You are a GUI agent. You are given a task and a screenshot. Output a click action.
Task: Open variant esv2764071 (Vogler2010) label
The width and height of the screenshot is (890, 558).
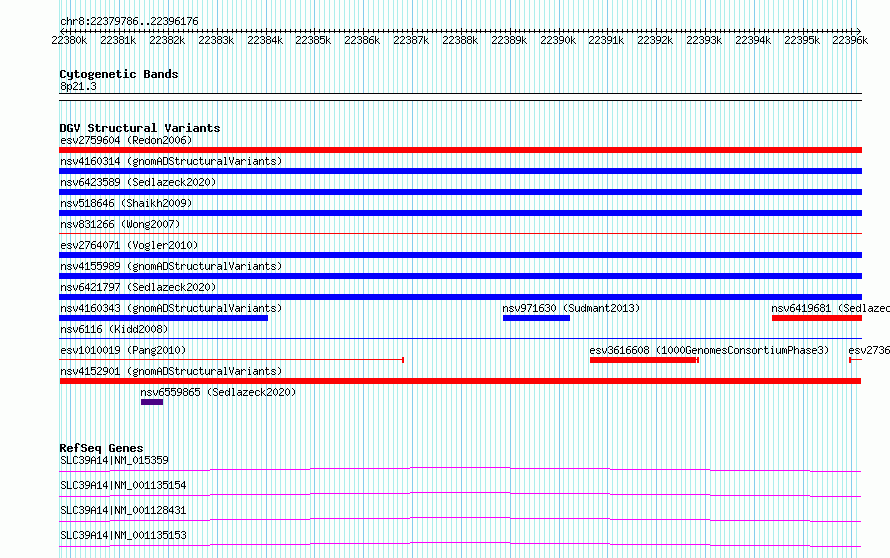pos(129,245)
